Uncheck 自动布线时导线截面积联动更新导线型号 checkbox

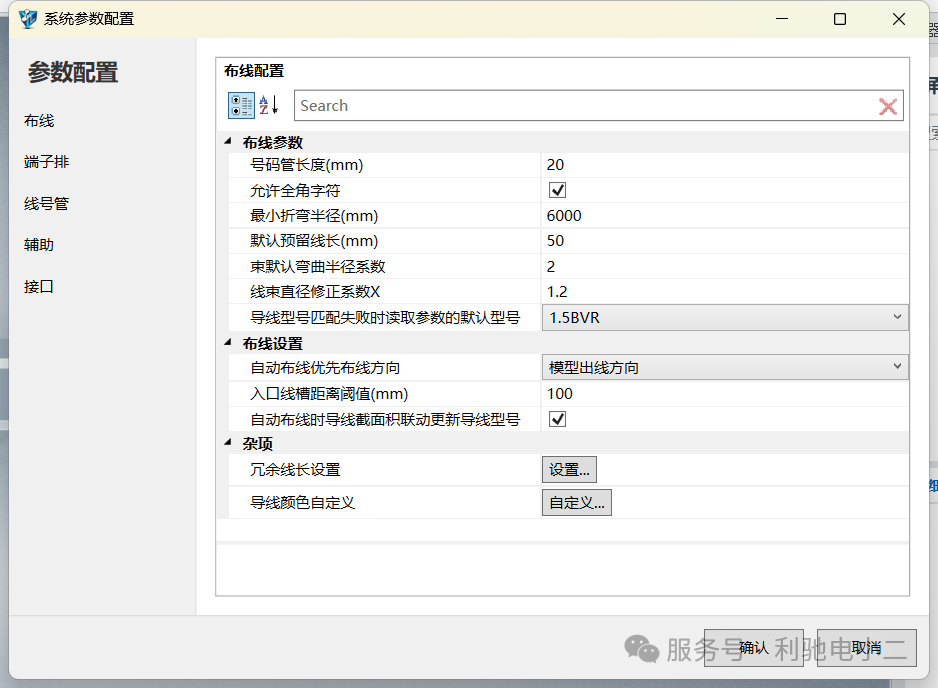pos(558,419)
